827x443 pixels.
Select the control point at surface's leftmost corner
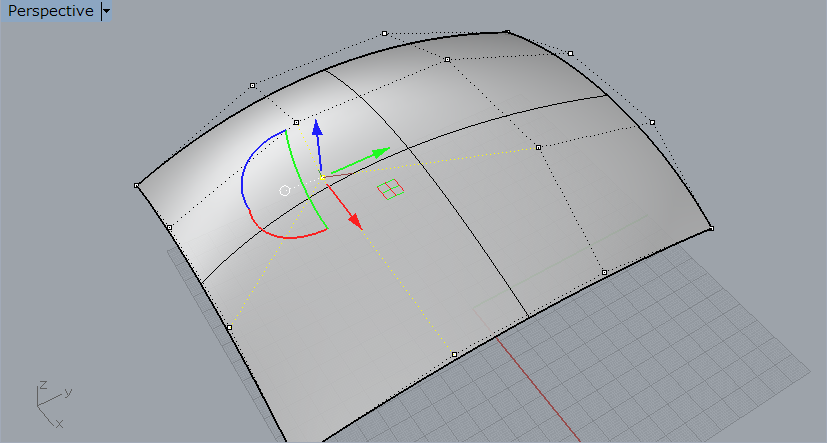click(x=137, y=186)
